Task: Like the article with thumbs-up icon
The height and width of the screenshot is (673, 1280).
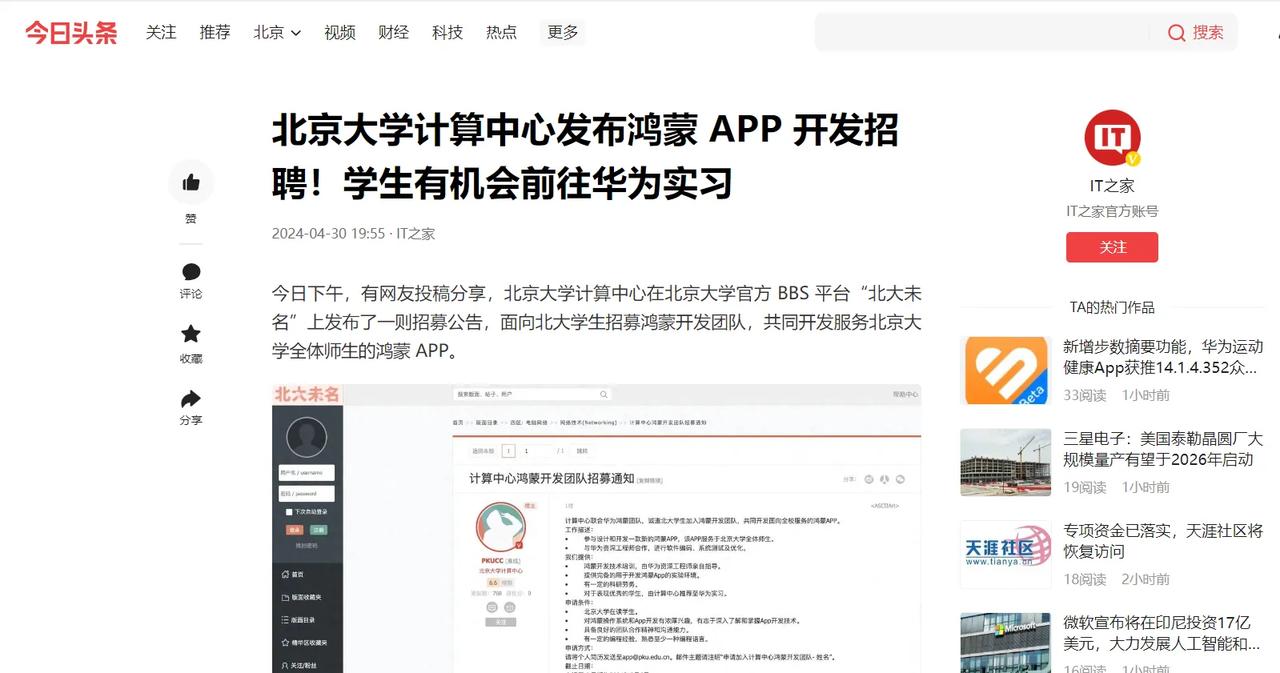Action: pos(191,183)
